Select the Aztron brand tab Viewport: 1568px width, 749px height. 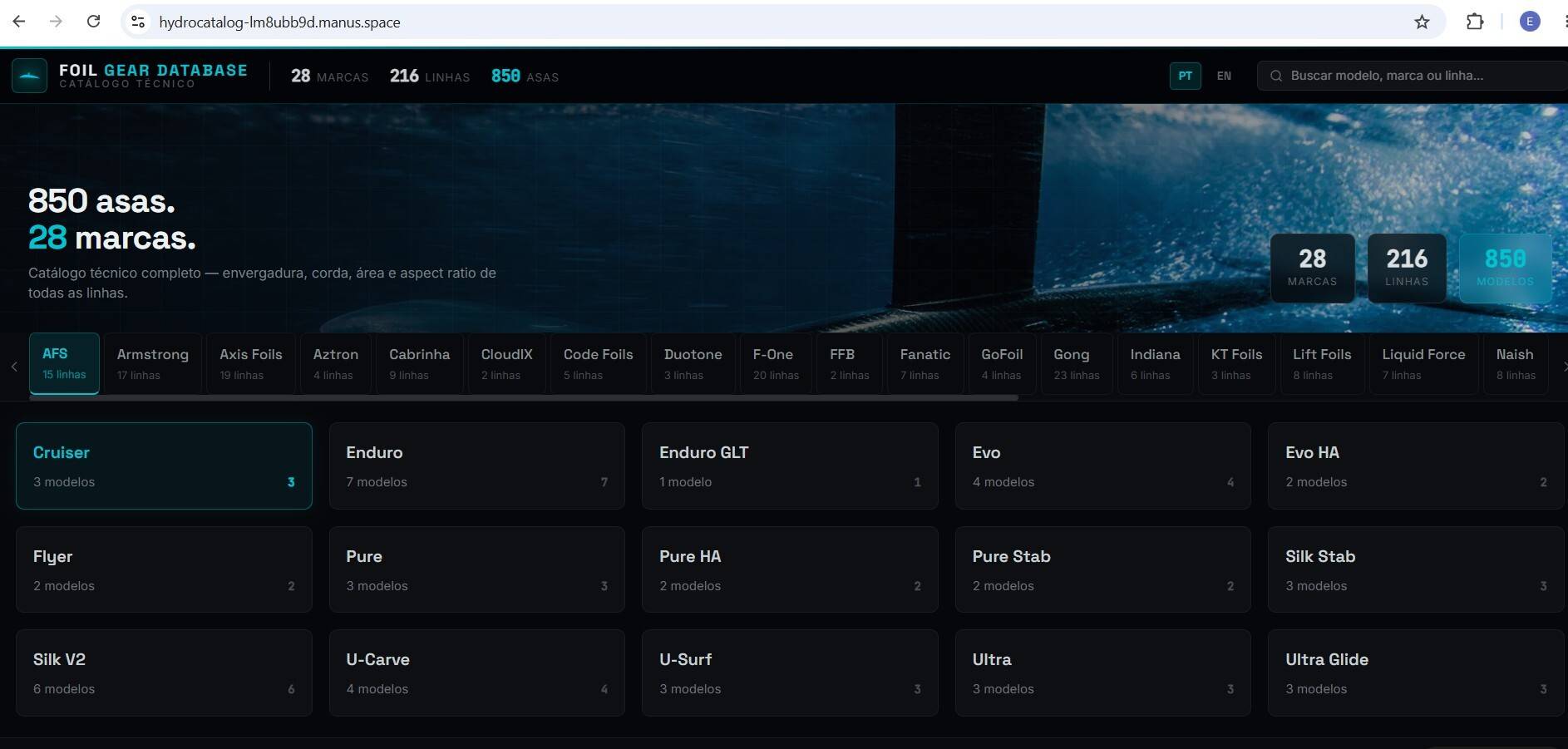click(x=336, y=363)
